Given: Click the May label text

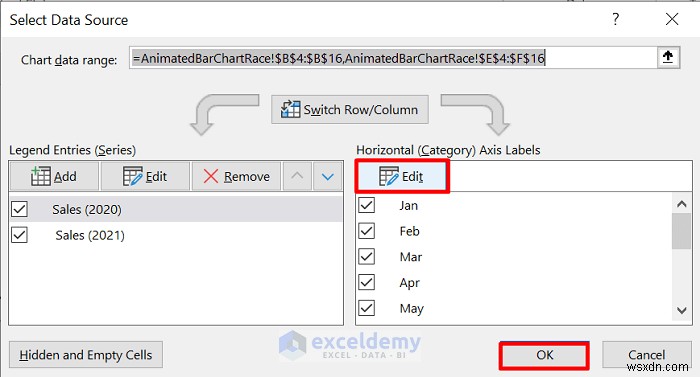Looking at the screenshot, I should pyautogui.click(x=411, y=309).
